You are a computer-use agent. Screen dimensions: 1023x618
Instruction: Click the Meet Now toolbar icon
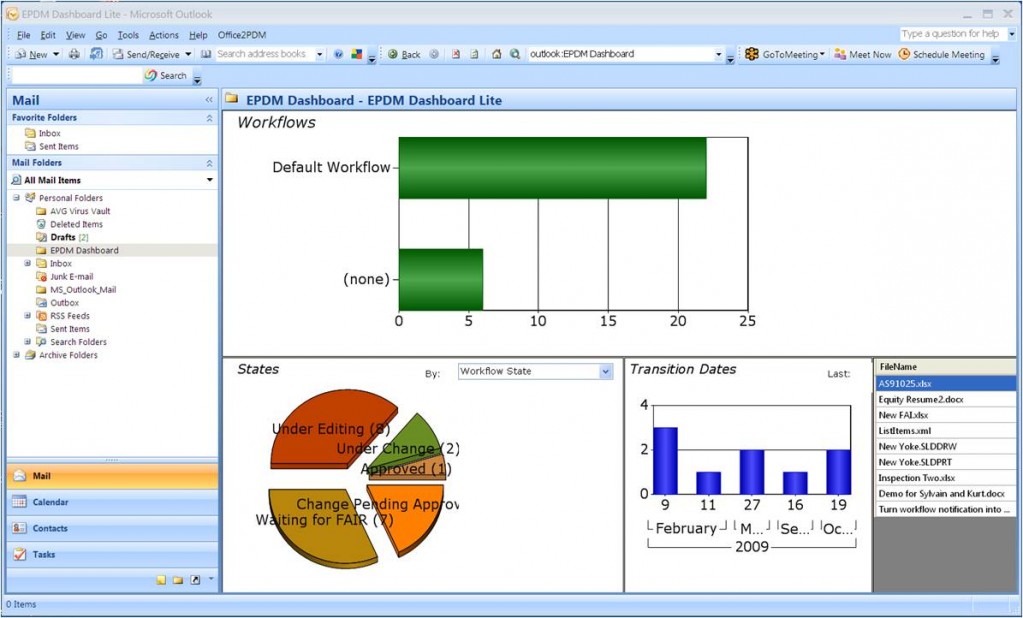pos(861,54)
